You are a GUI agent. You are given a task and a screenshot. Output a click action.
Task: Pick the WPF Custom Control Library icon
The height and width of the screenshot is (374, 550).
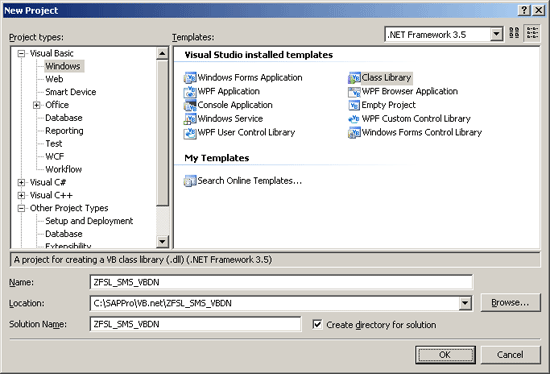pyautogui.click(x=354, y=119)
